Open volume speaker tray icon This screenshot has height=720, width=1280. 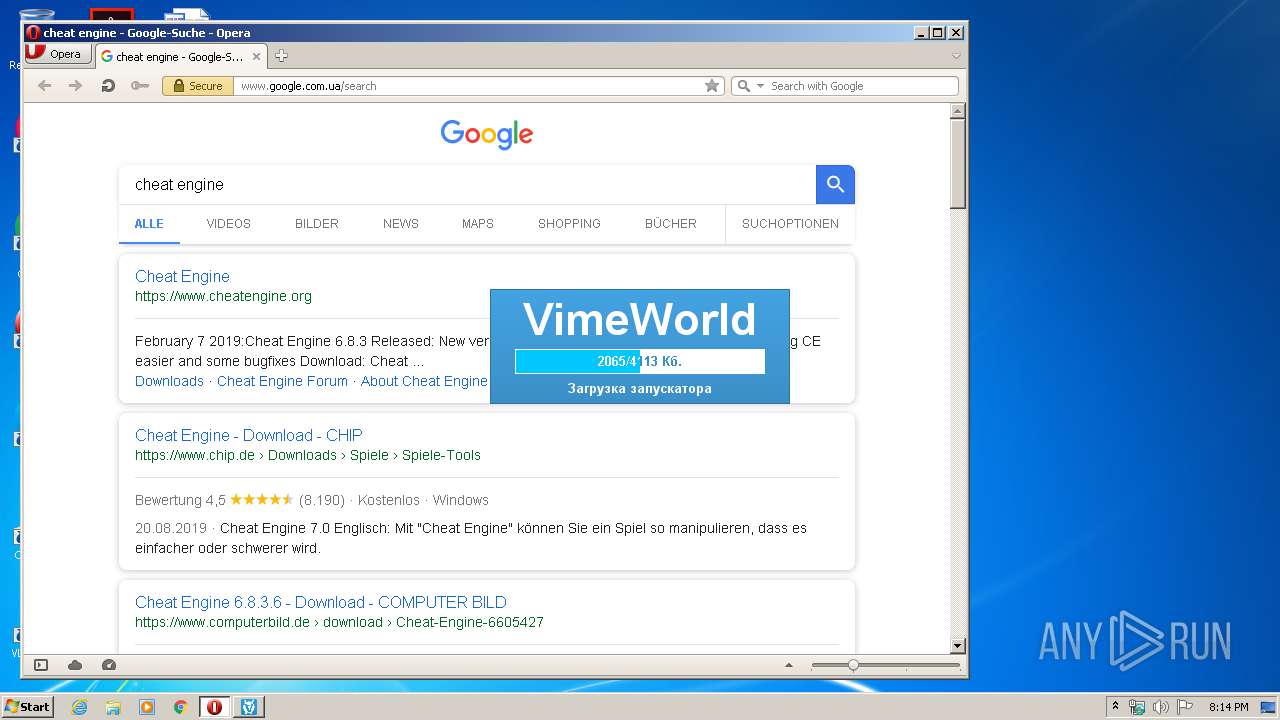coord(1160,707)
